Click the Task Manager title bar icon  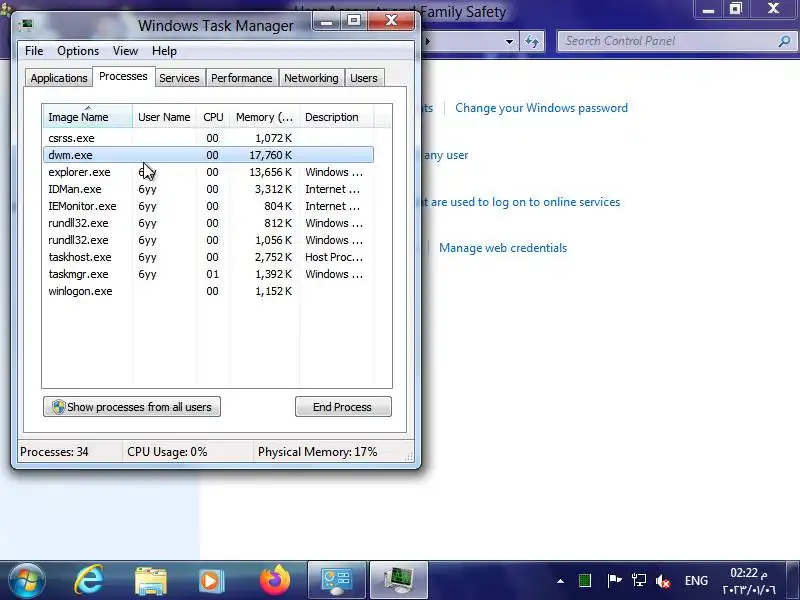pos(26,24)
